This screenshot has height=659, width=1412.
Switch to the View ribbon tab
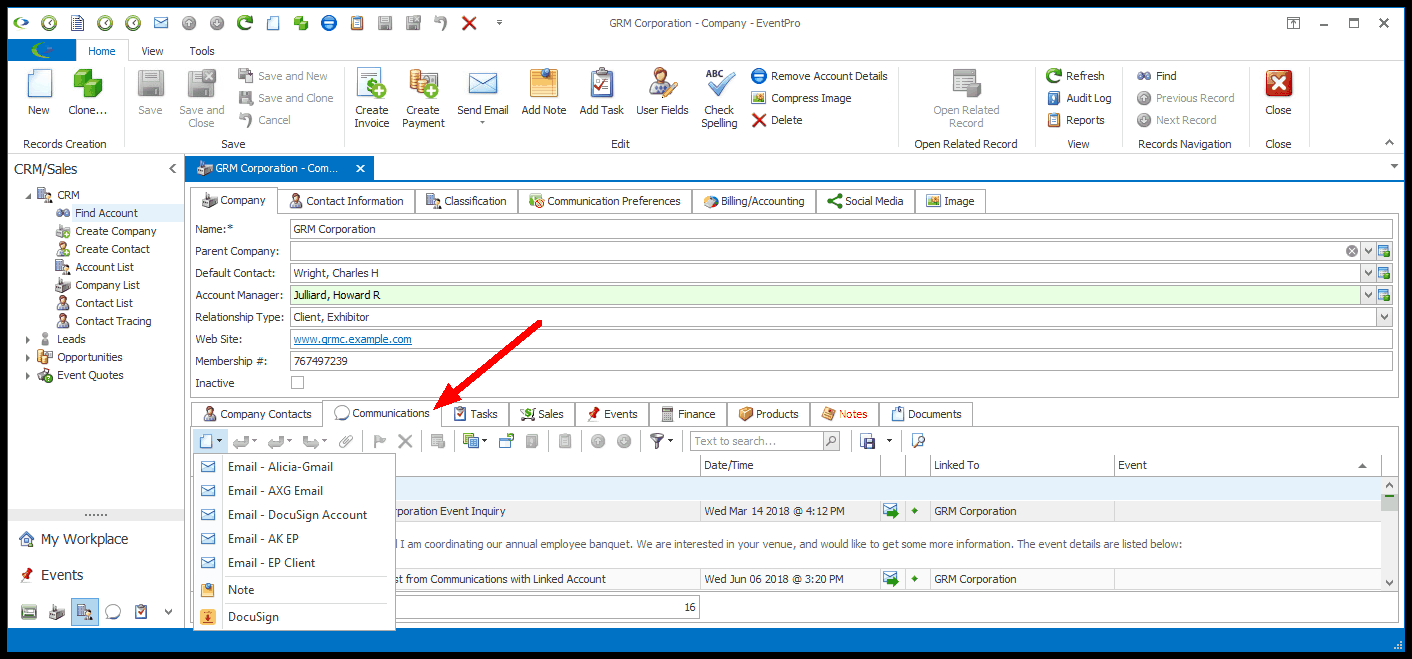click(152, 51)
